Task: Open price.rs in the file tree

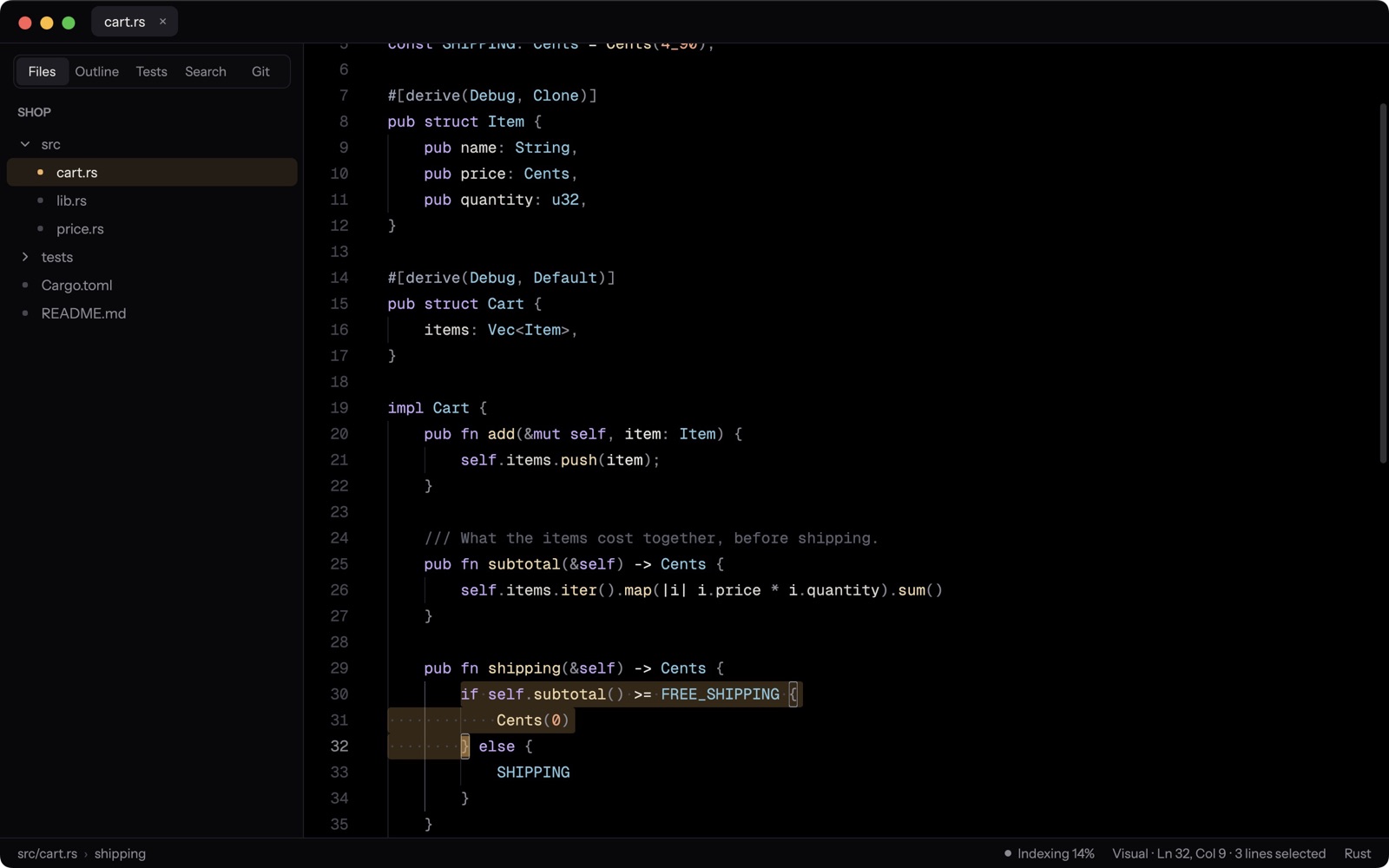Action: 152,228
